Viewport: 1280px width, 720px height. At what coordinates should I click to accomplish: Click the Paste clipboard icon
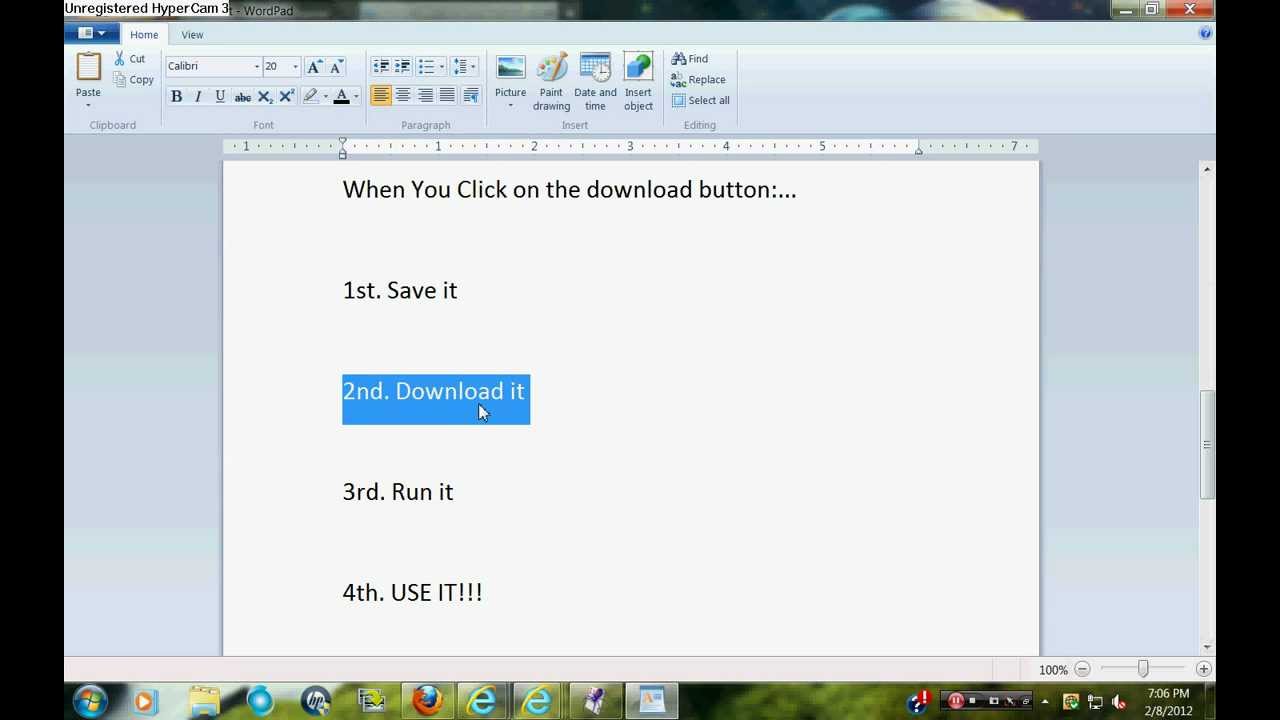(x=88, y=68)
